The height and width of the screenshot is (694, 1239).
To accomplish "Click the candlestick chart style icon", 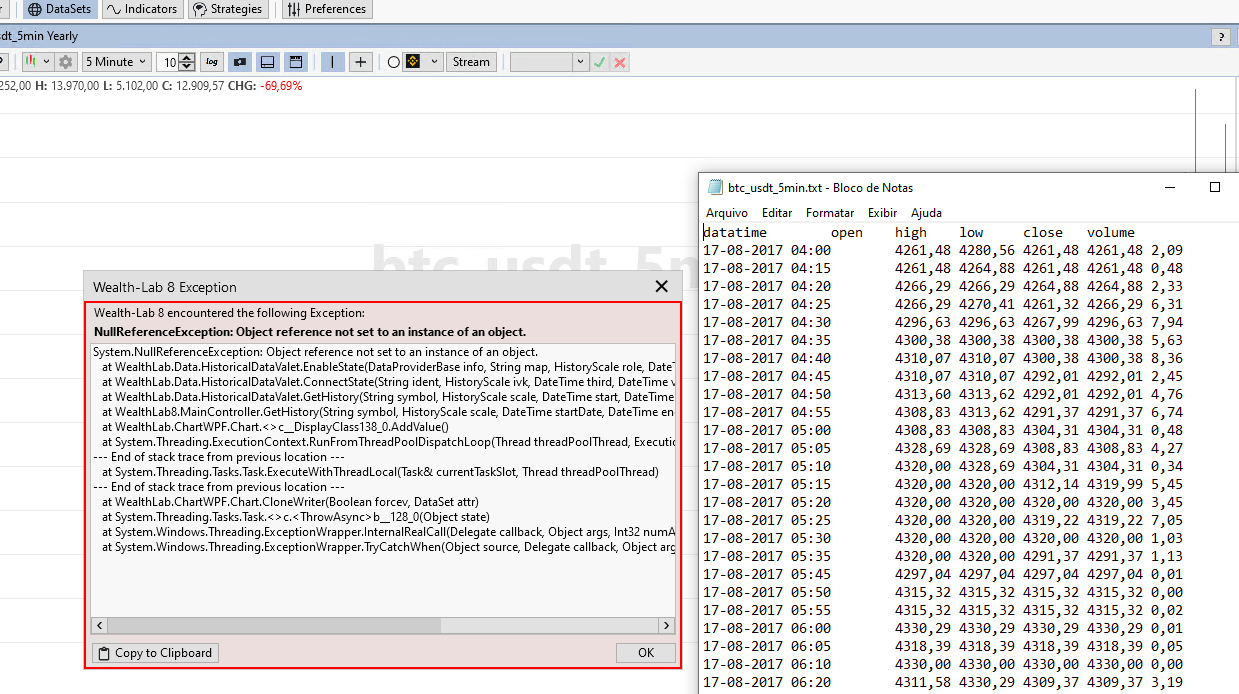I will pos(33,62).
